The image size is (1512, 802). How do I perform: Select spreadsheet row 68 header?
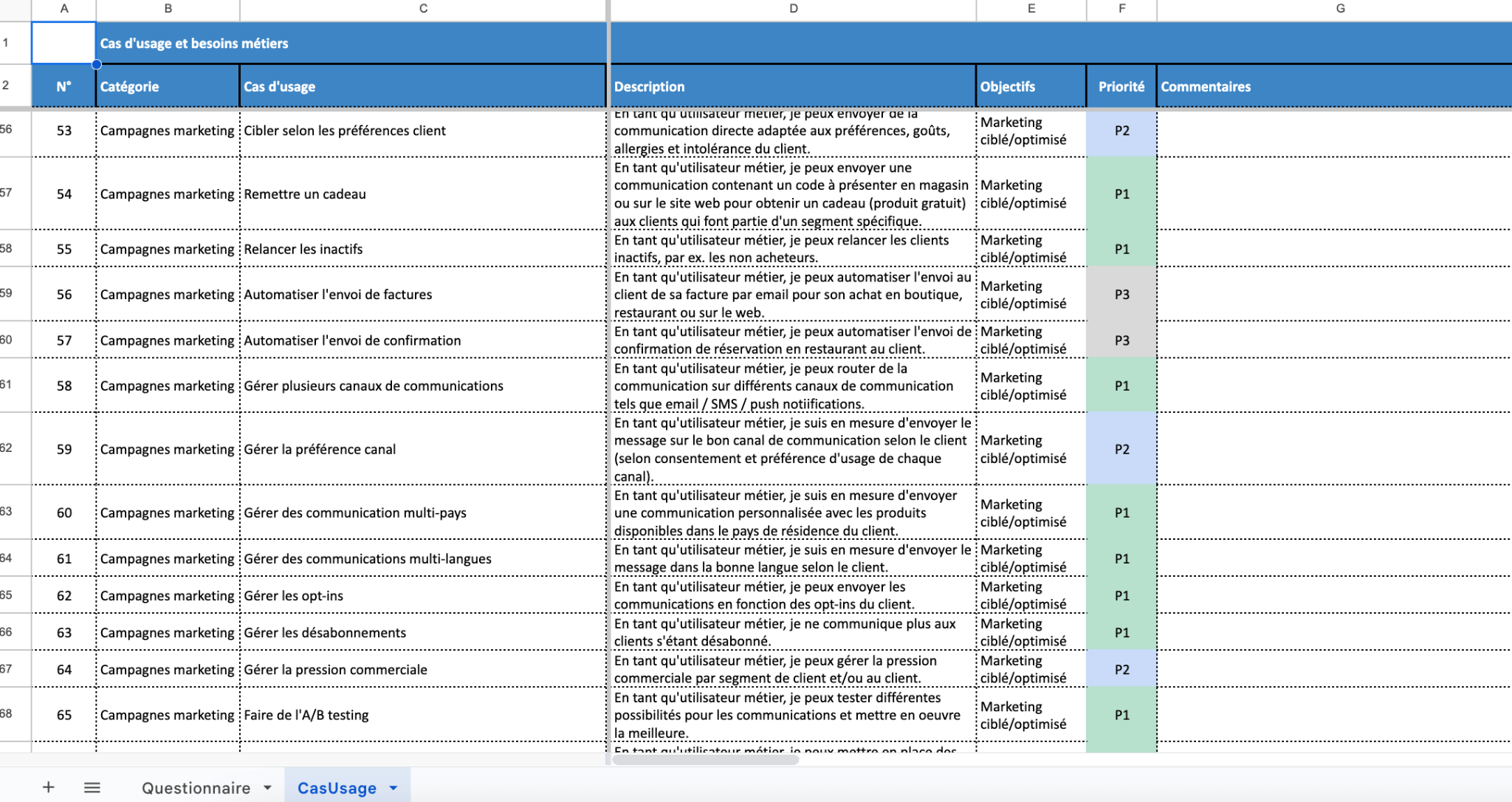15,714
